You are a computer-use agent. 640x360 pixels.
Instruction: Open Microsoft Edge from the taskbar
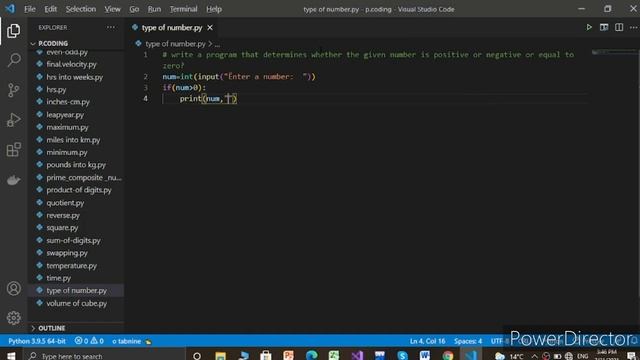[311, 356]
